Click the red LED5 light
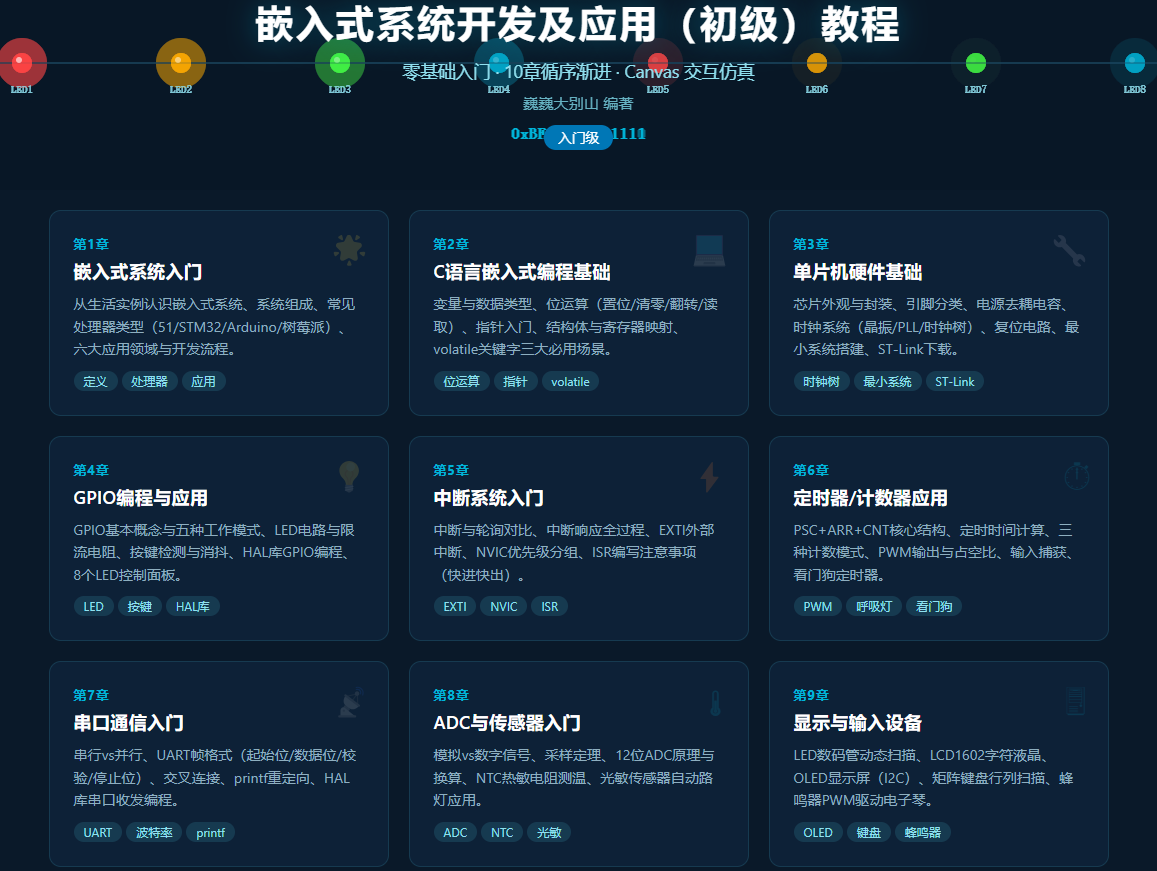The width and height of the screenshot is (1157, 871). point(657,63)
